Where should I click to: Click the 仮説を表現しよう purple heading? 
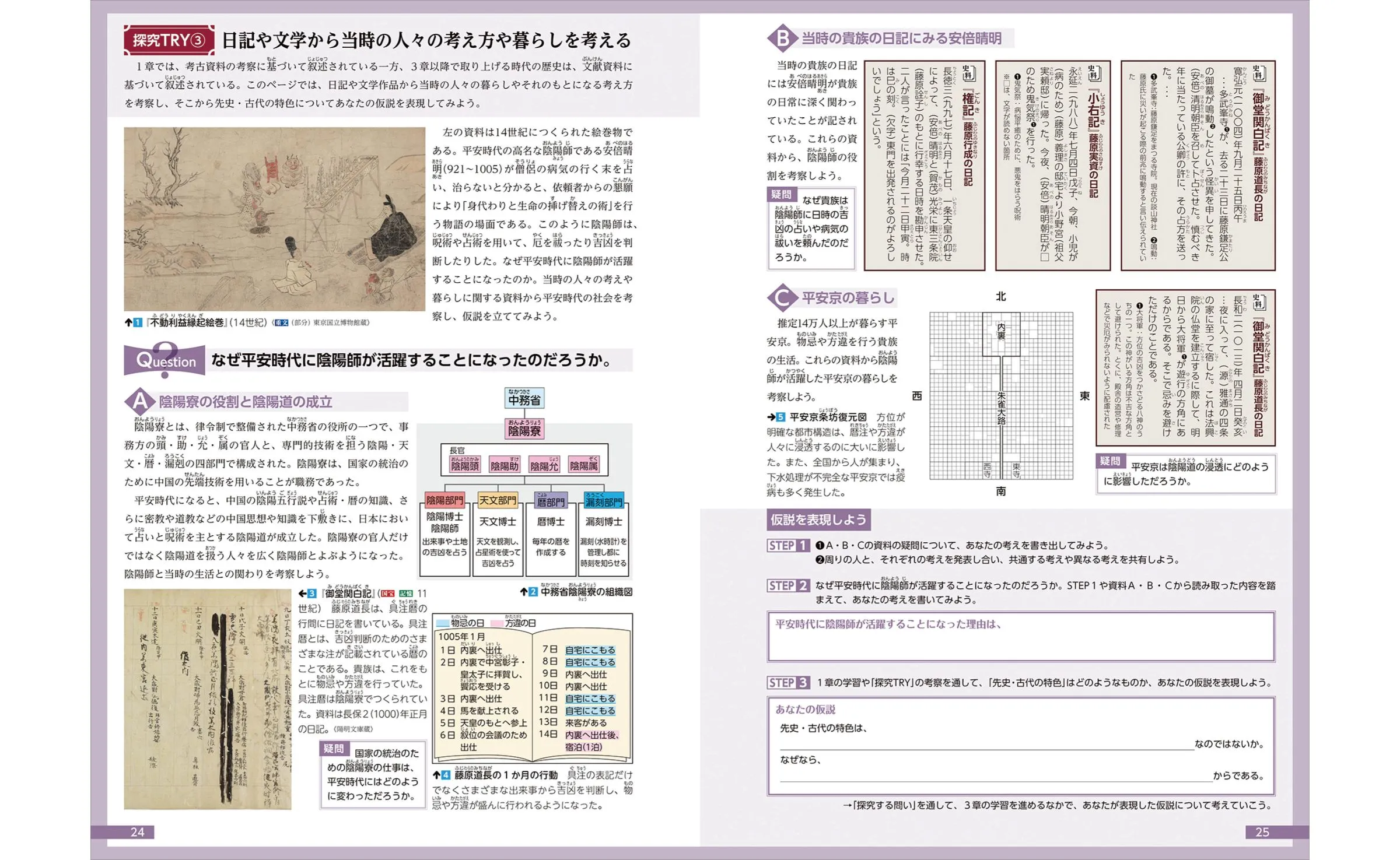(818, 520)
